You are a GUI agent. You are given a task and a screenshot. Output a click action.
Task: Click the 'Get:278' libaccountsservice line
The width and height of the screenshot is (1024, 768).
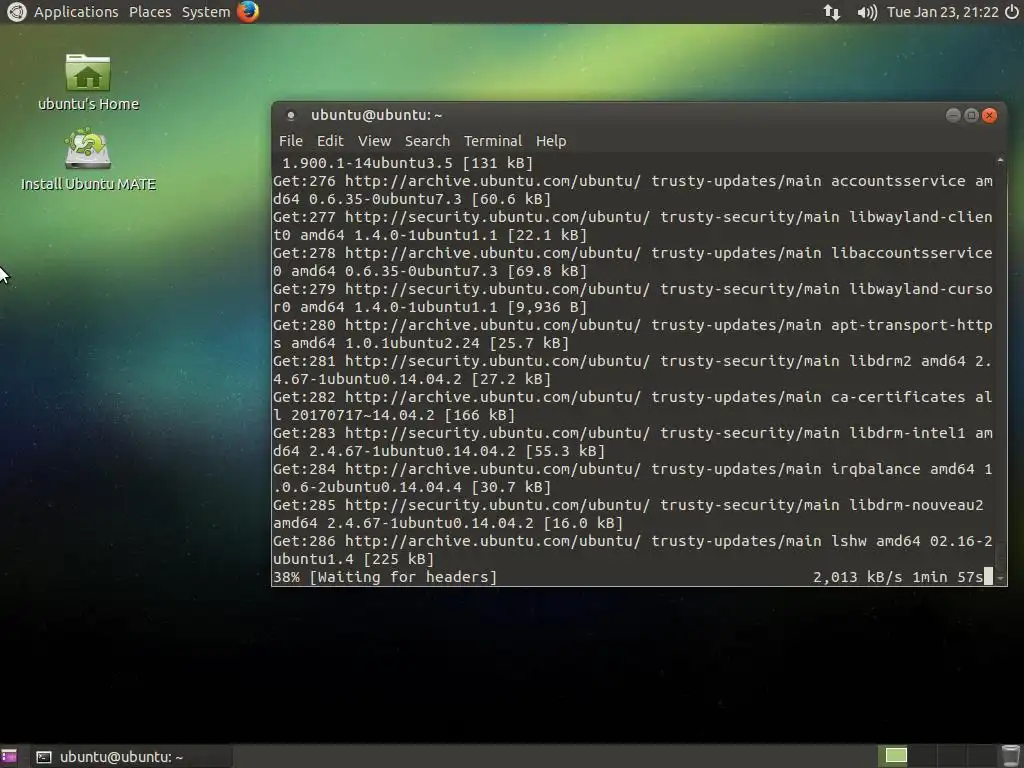coord(633,261)
